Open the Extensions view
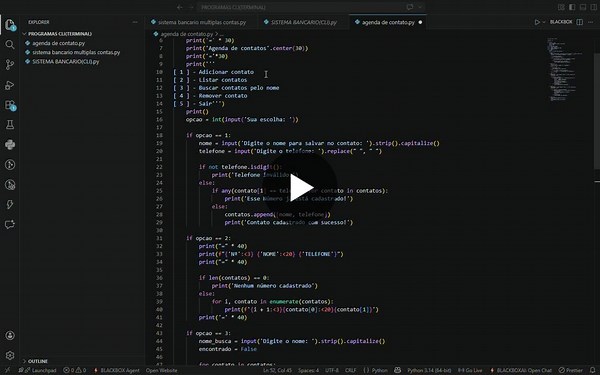Screen dimensions: 600x375 click(10, 105)
